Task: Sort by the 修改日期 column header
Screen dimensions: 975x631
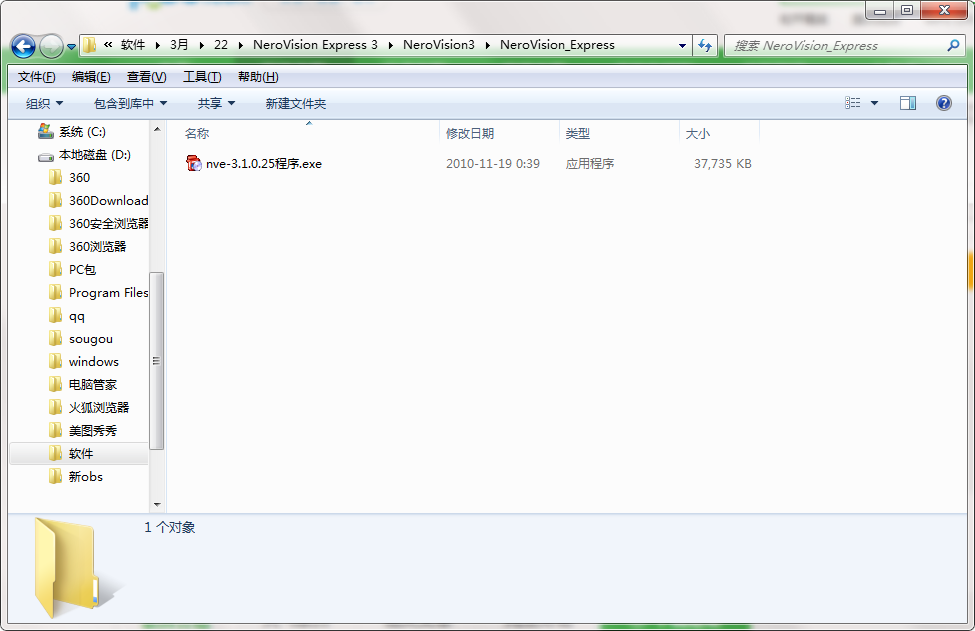Action: (470, 134)
